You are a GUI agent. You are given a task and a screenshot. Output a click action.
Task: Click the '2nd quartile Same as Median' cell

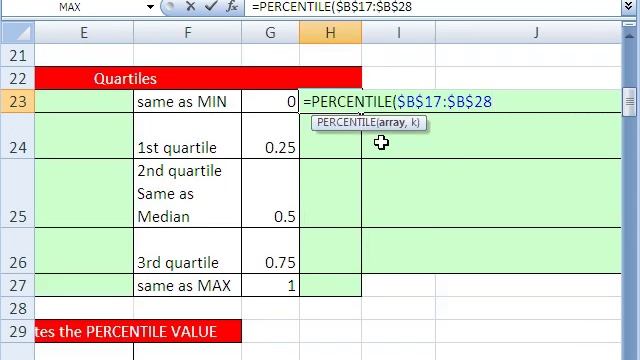pyautogui.click(x=187, y=193)
